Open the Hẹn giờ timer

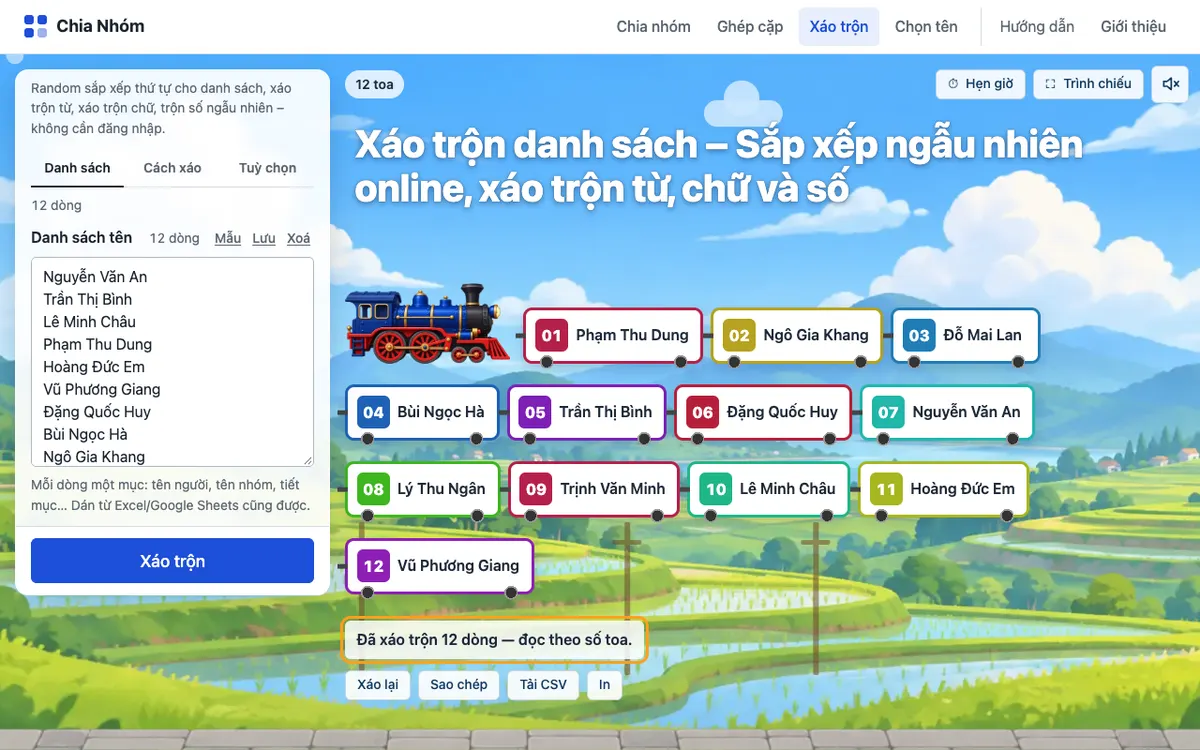[x=981, y=84]
